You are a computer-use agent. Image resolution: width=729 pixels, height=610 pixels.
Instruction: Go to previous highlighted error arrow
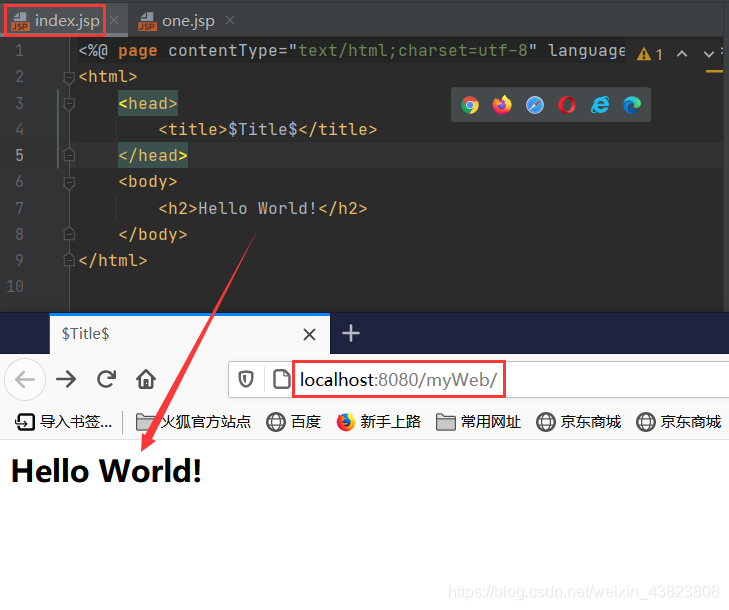pos(682,54)
